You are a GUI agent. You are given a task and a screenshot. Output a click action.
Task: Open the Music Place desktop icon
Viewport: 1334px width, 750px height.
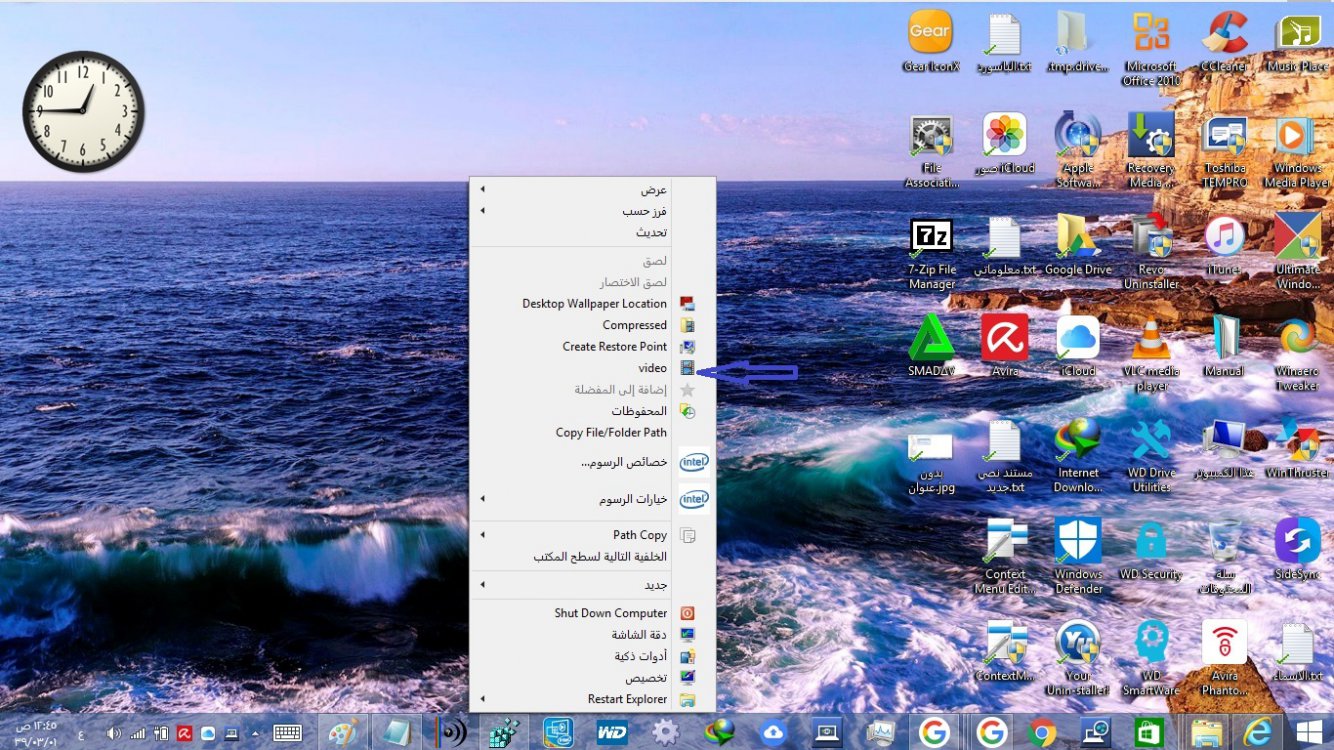click(x=1297, y=42)
